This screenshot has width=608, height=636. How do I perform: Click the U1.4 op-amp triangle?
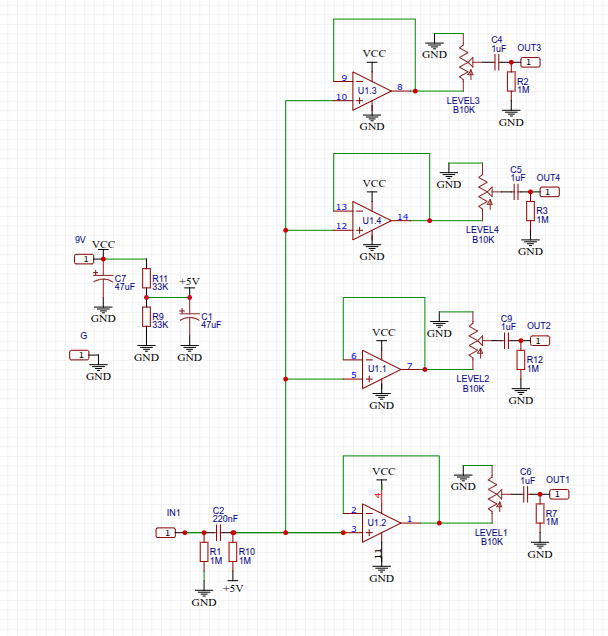point(372,221)
